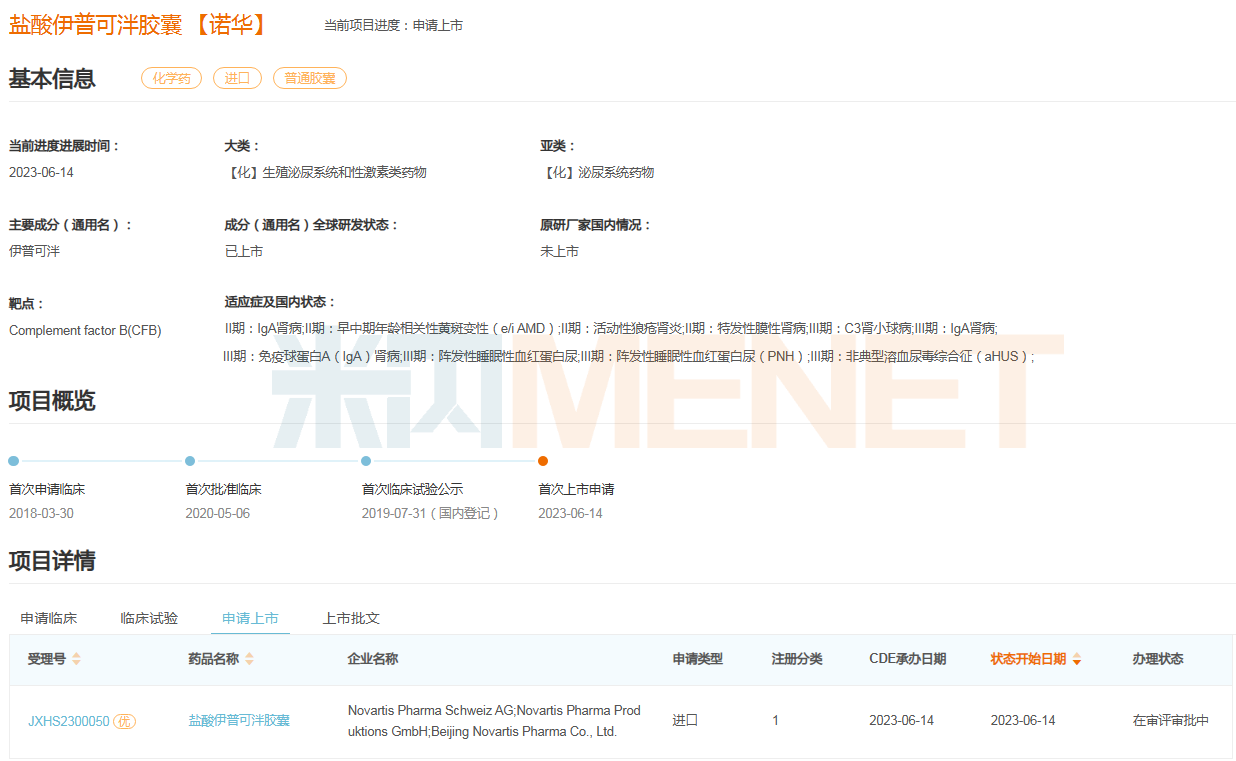This screenshot has width=1236, height=761.
Task: Click the 首次临床试验公示 timeline dot
Action: click(x=366, y=461)
